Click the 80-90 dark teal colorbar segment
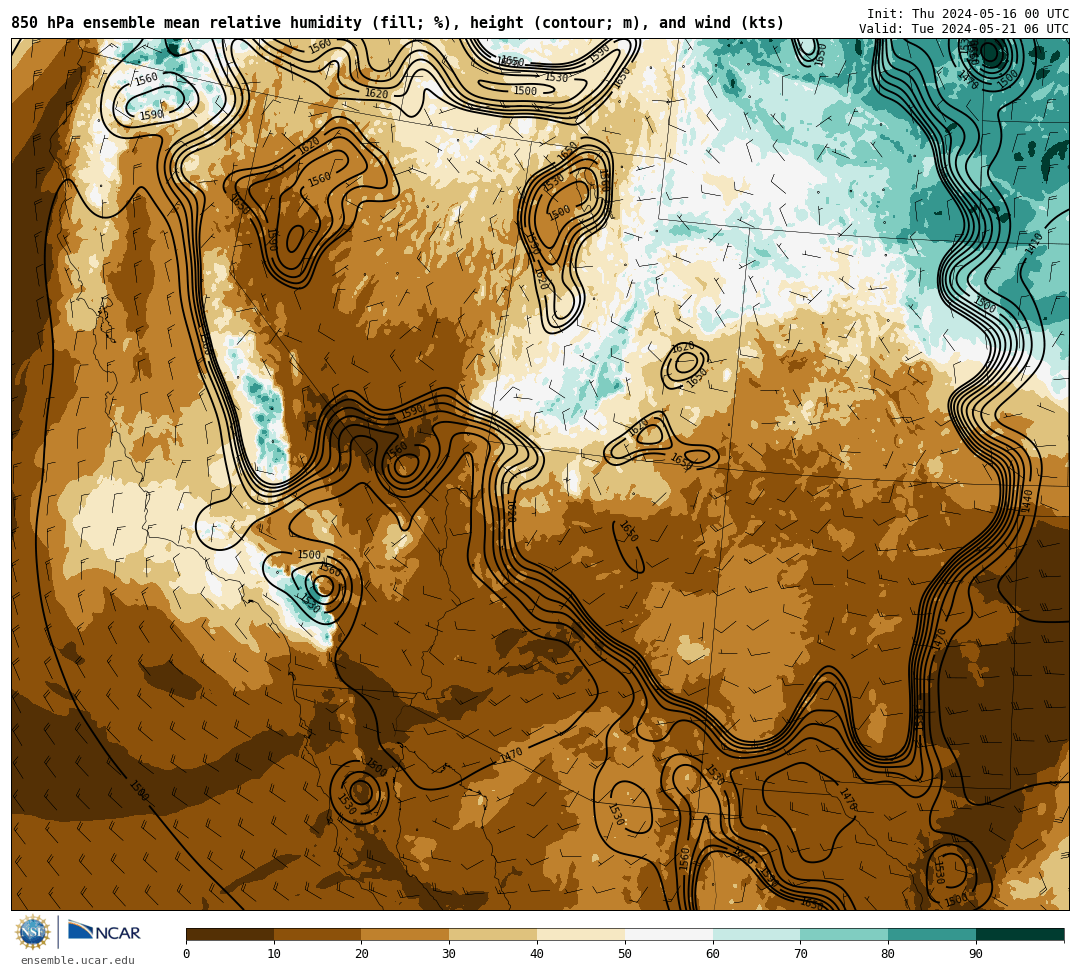 tap(932, 934)
